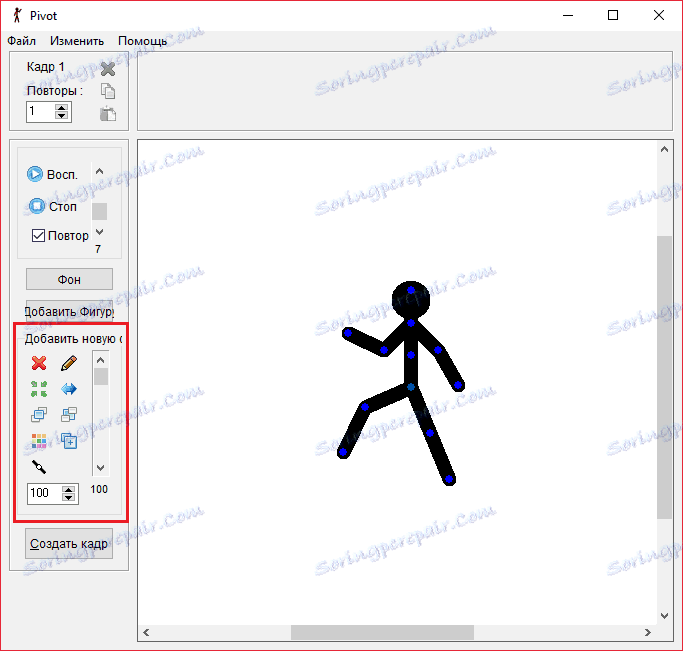Image resolution: width=683 pixels, height=651 pixels.
Task: Delete frame using the gray X icon
Action: 108,69
